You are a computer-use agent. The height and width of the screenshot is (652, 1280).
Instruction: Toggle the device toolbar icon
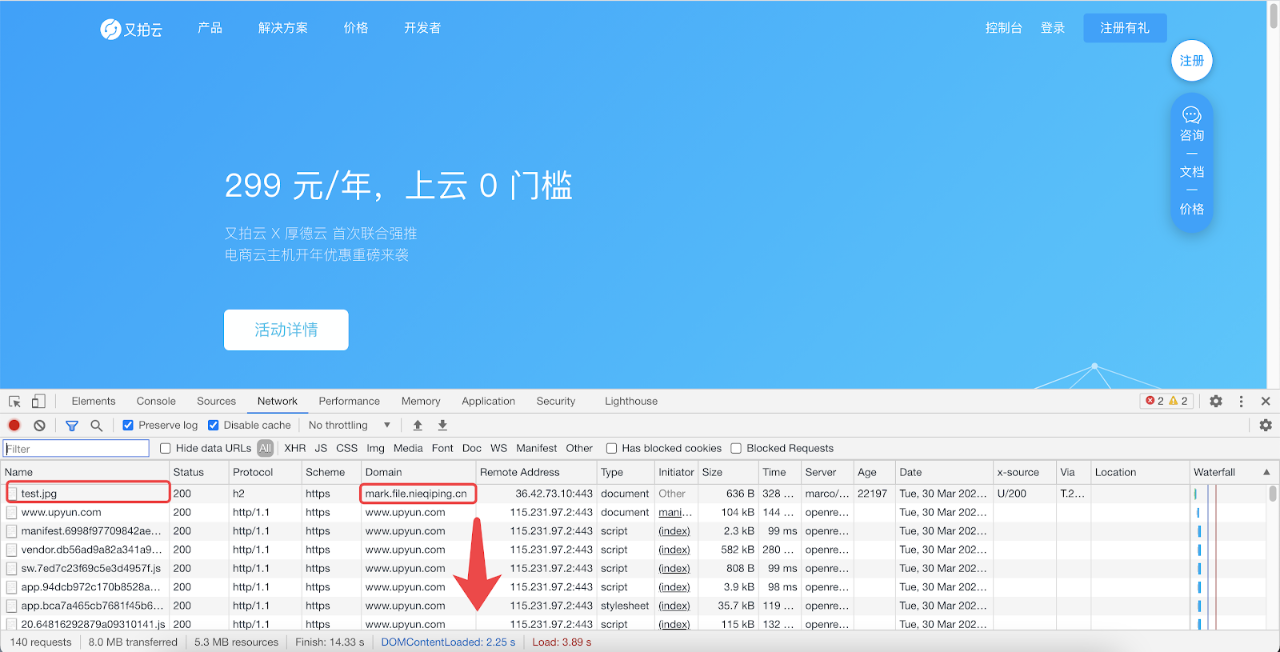click(38, 401)
